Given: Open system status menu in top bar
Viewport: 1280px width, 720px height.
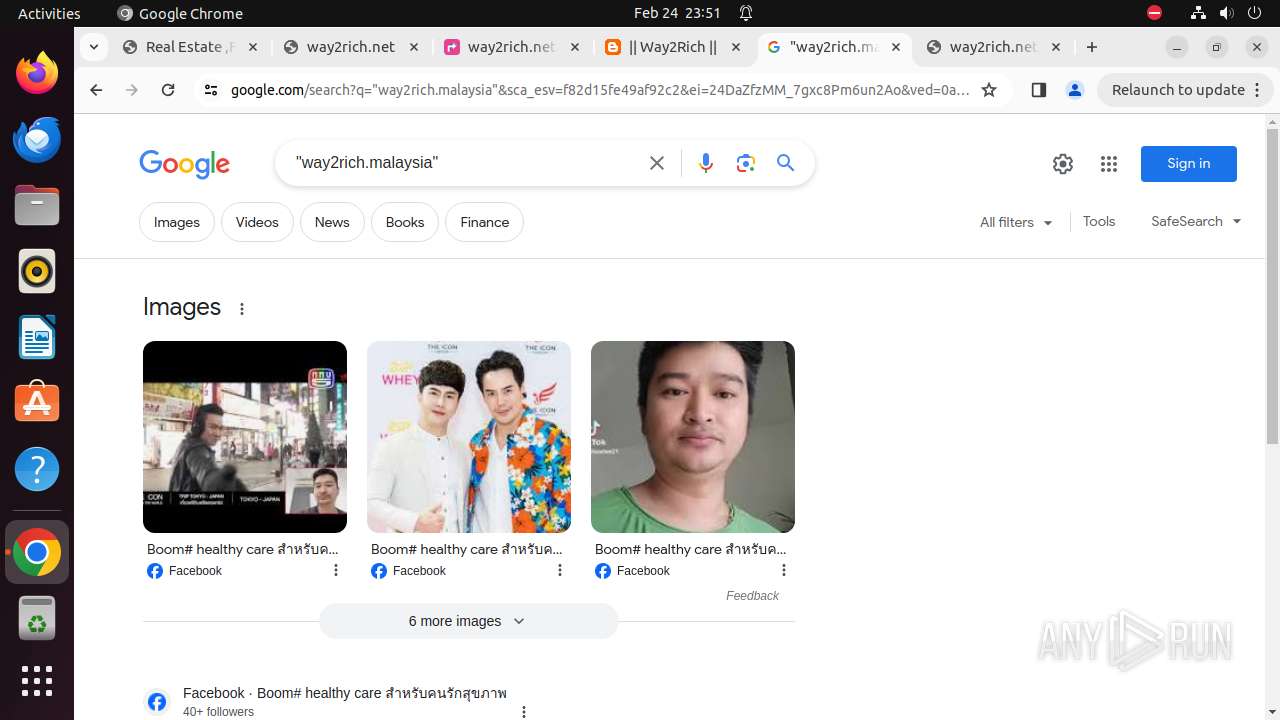Looking at the screenshot, I should point(1225,13).
